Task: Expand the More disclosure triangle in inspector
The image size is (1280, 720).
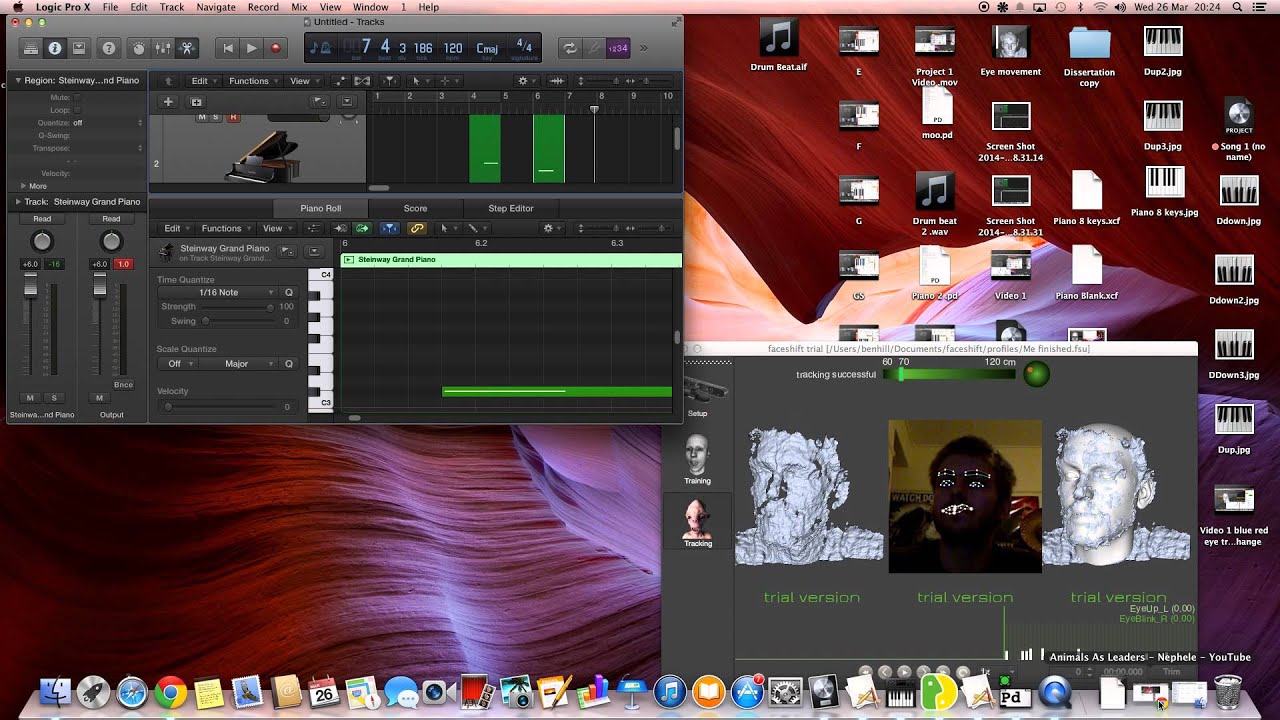Action: click(23, 186)
